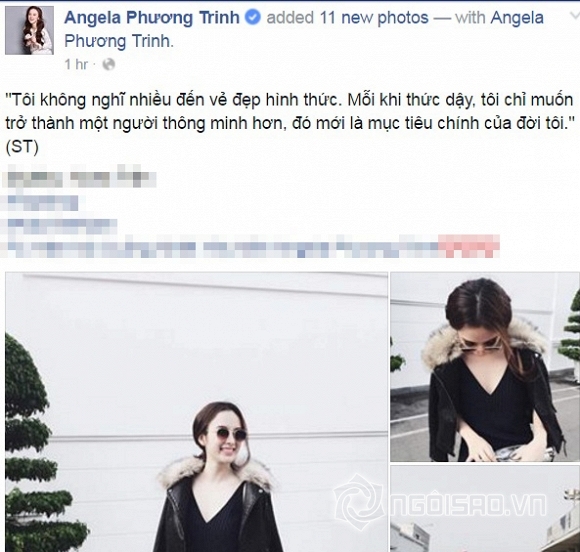The width and height of the screenshot is (580, 552).
Task: Open the 1 hr timestamp link
Action: (76, 64)
